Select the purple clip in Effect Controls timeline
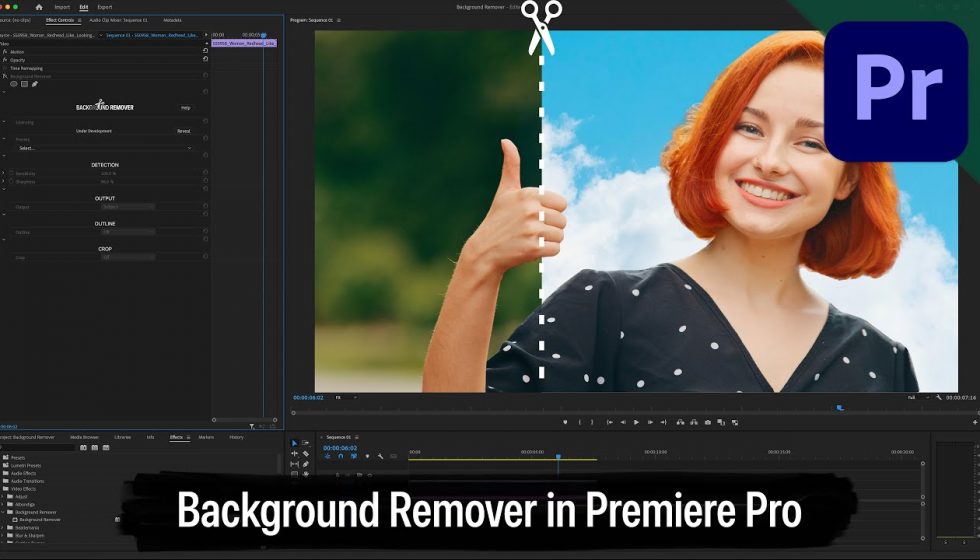This screenshot has height=560, width=980. 244,43
